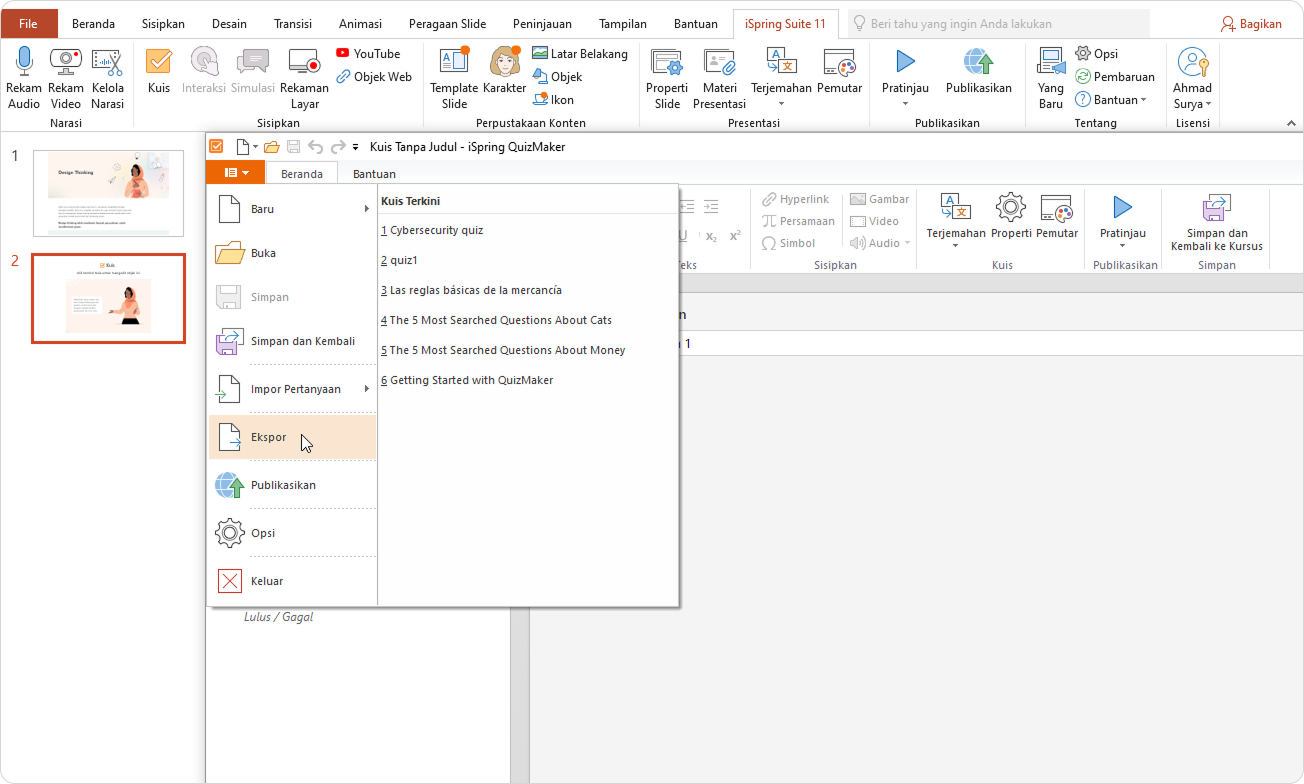Viewport: 1304px width, 784px height.
Task: Click the Rekam Audio microphone icon
Action: click(24, 63)
